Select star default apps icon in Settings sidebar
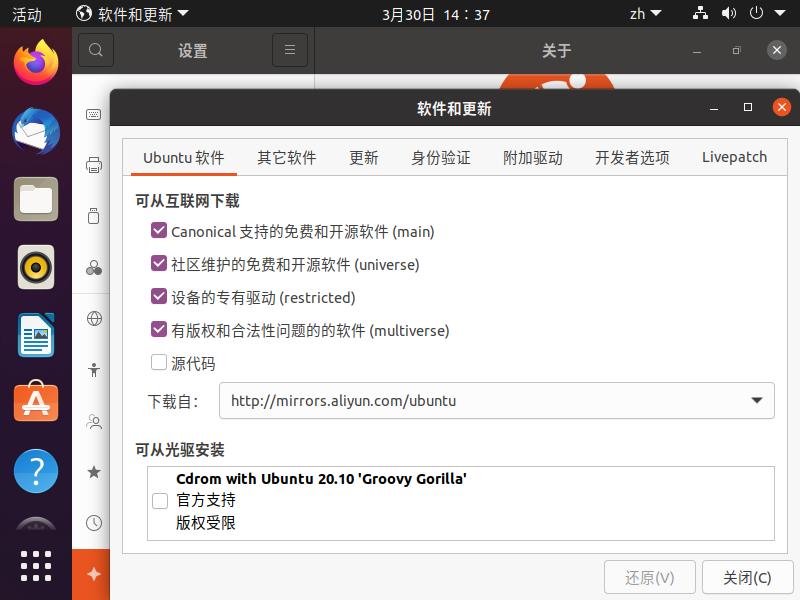800x600 pixels. [94, 472]
